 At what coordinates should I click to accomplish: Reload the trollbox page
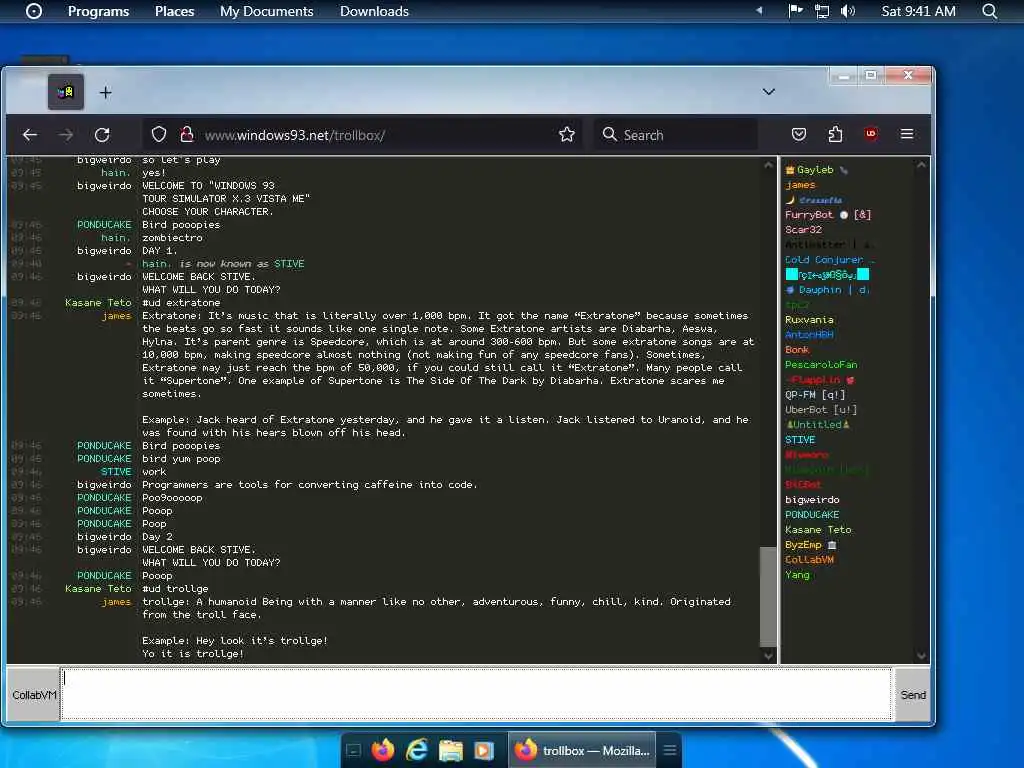102,135
